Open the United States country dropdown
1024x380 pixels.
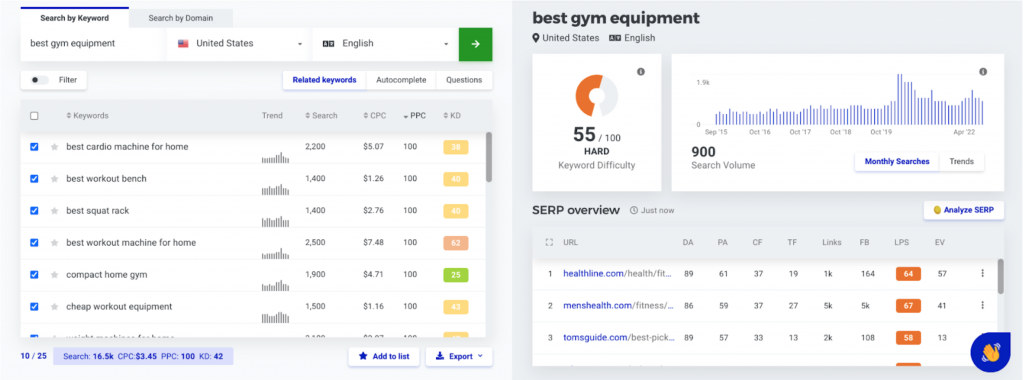point(239,44)
